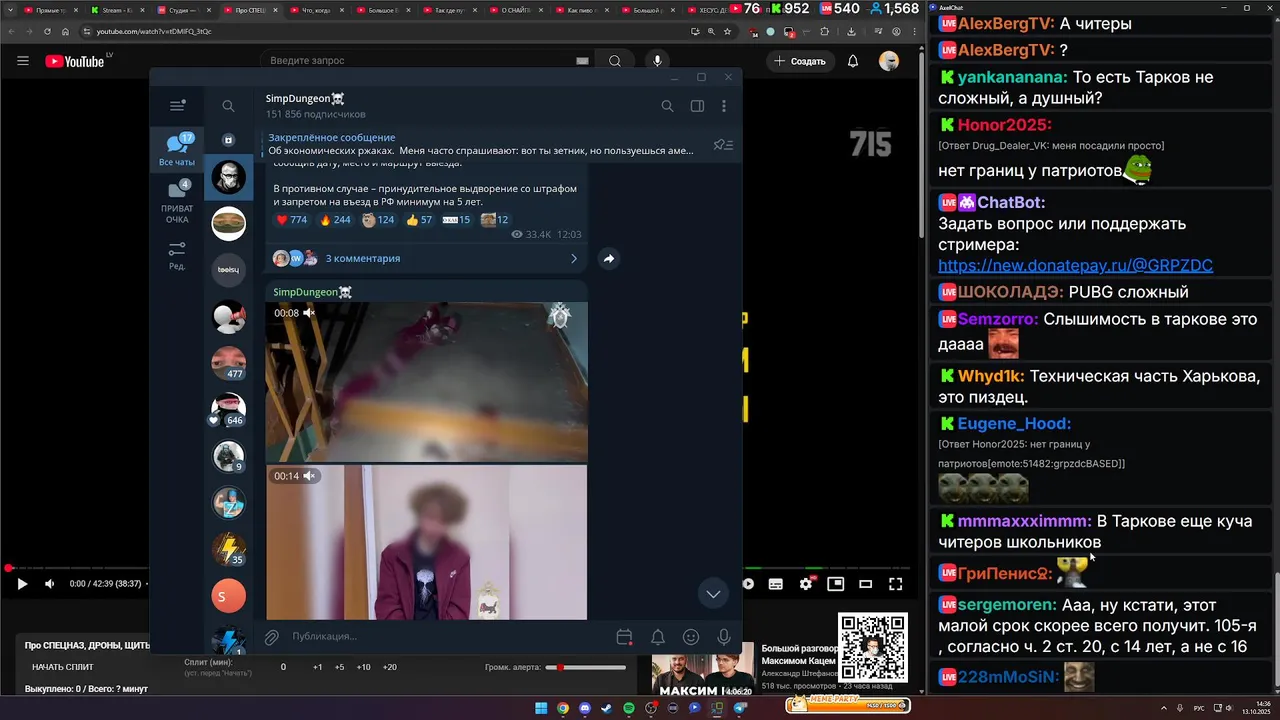Open chat with orange S avatar
1280x720 pixels.
point(229,596)
